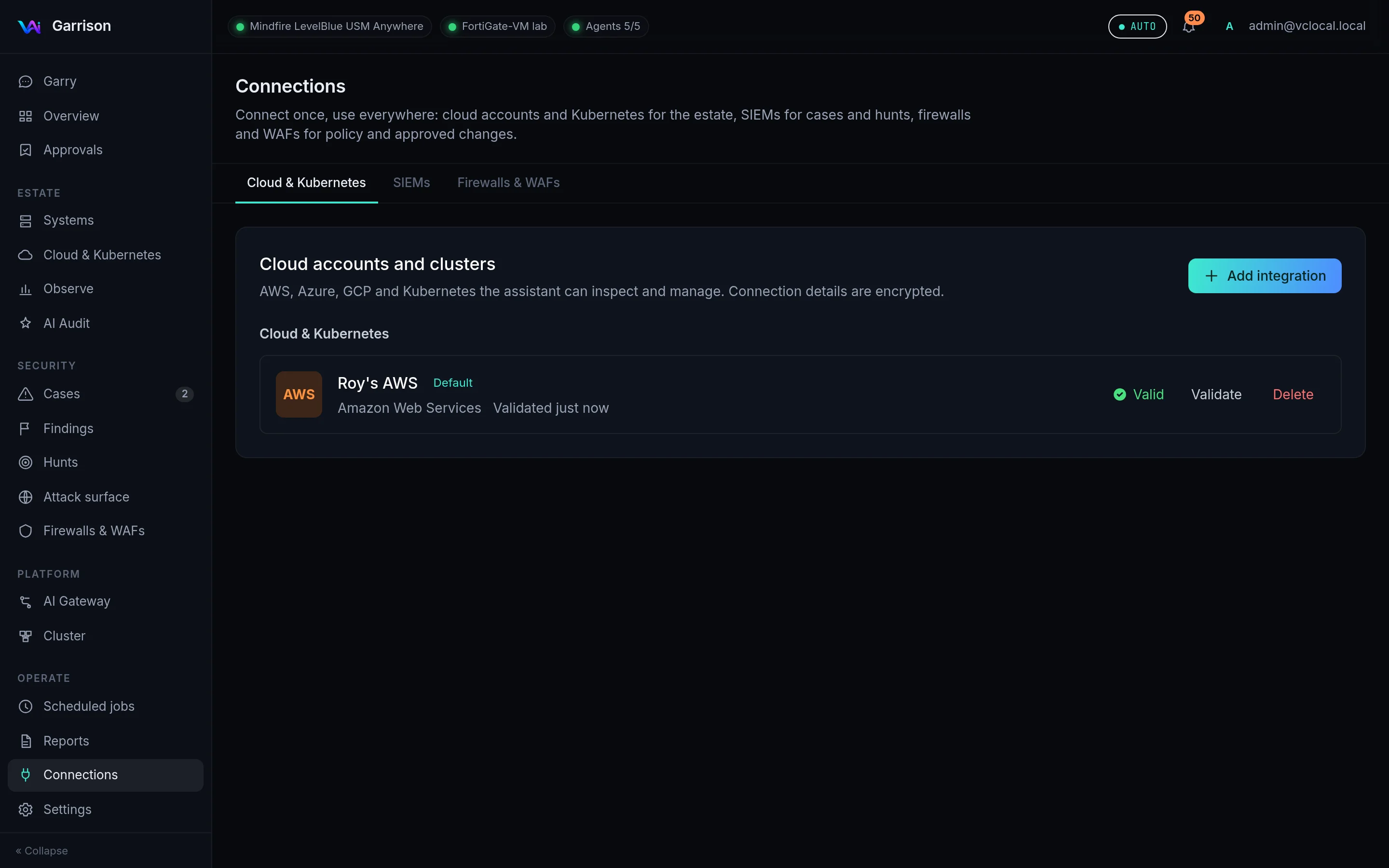
Task: Collapse the sidebar
Action: tap(42, 851)
